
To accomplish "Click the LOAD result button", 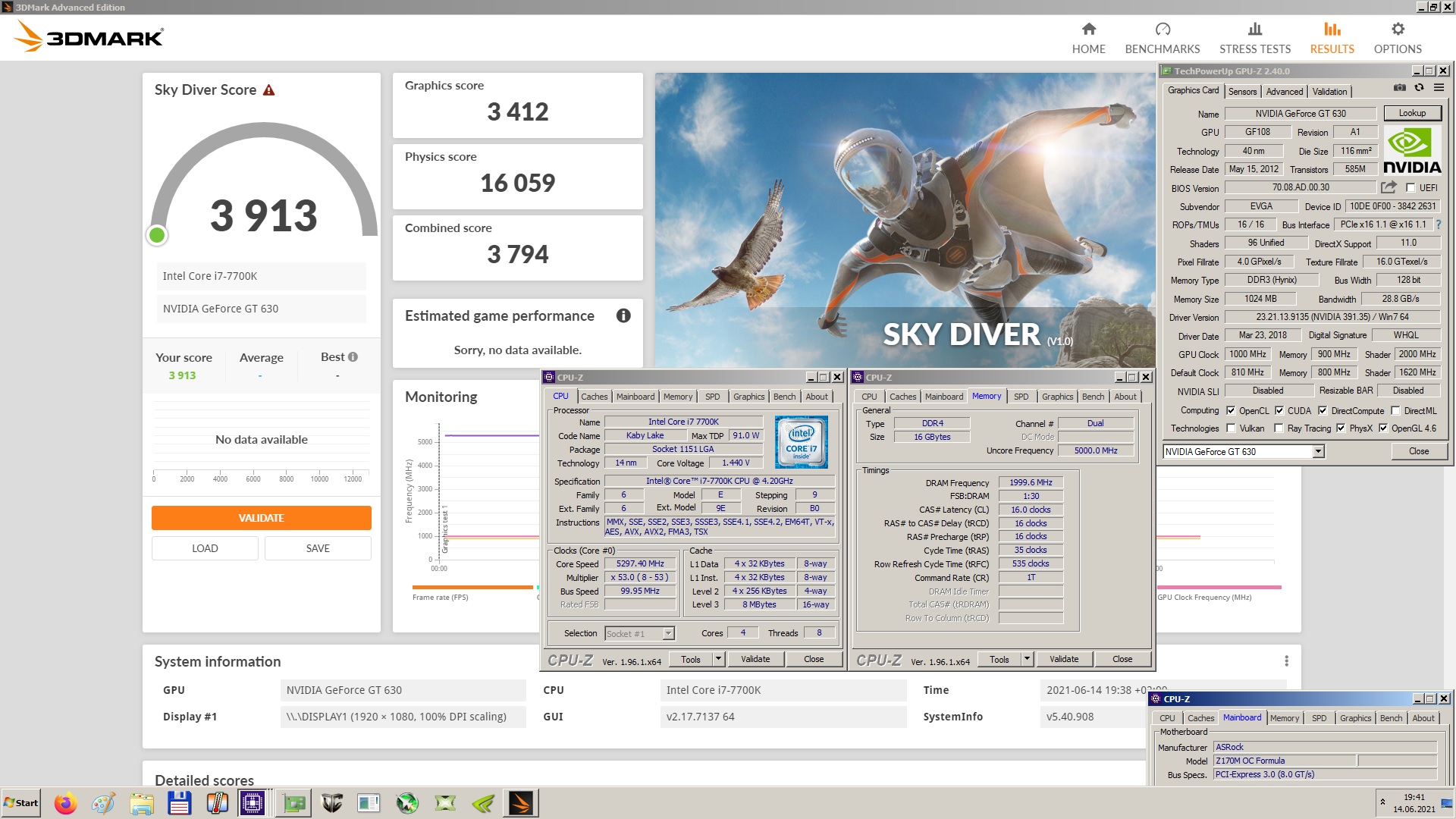I will click(x=205, y=548).
